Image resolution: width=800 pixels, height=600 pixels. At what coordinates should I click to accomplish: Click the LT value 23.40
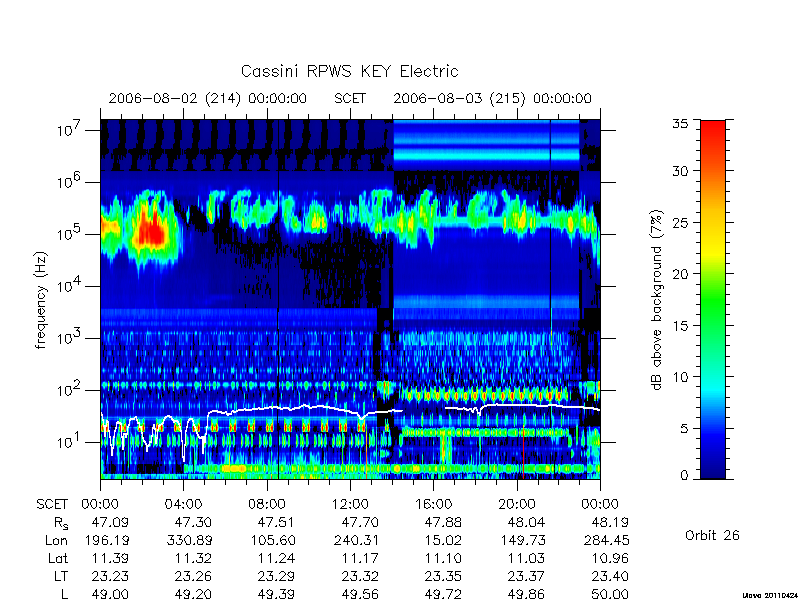click(x=610, y=577)
